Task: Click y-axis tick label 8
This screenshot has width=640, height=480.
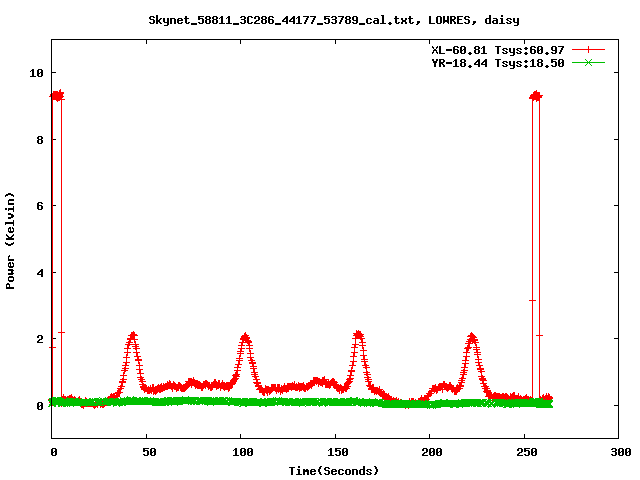Action: [x=40, y=140]
